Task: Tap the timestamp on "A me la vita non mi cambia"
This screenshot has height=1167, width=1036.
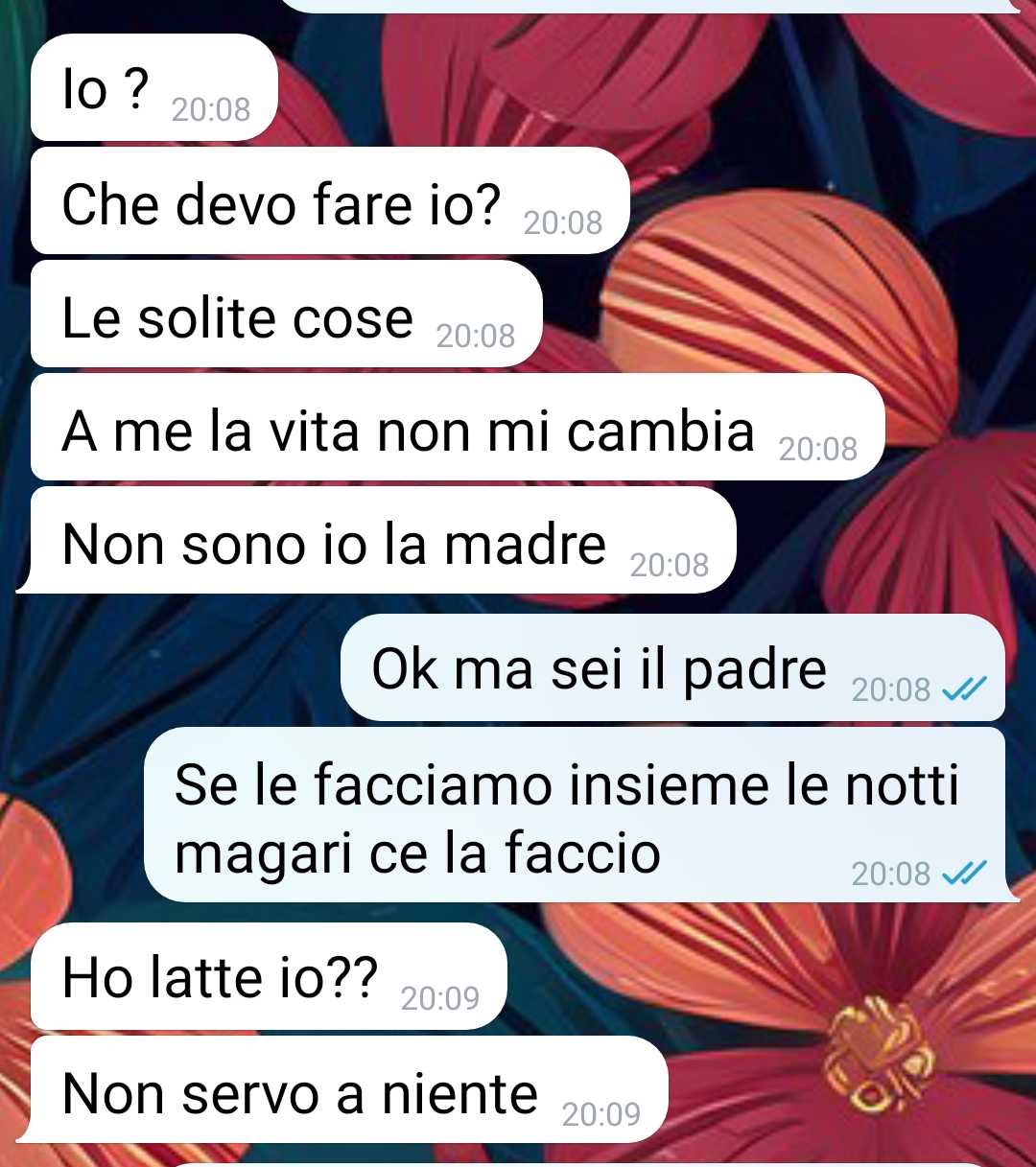Action: (818, 449)
